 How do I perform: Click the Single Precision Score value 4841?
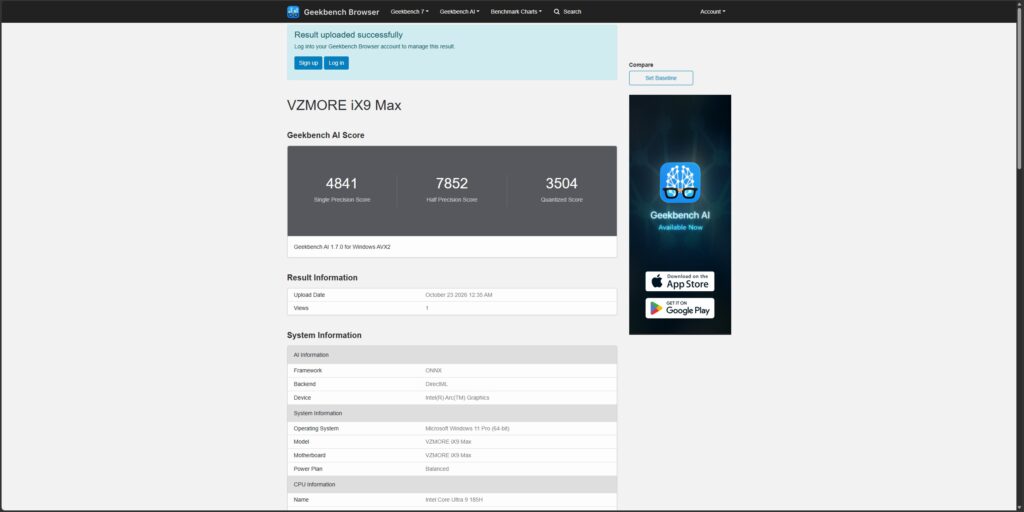342,184
